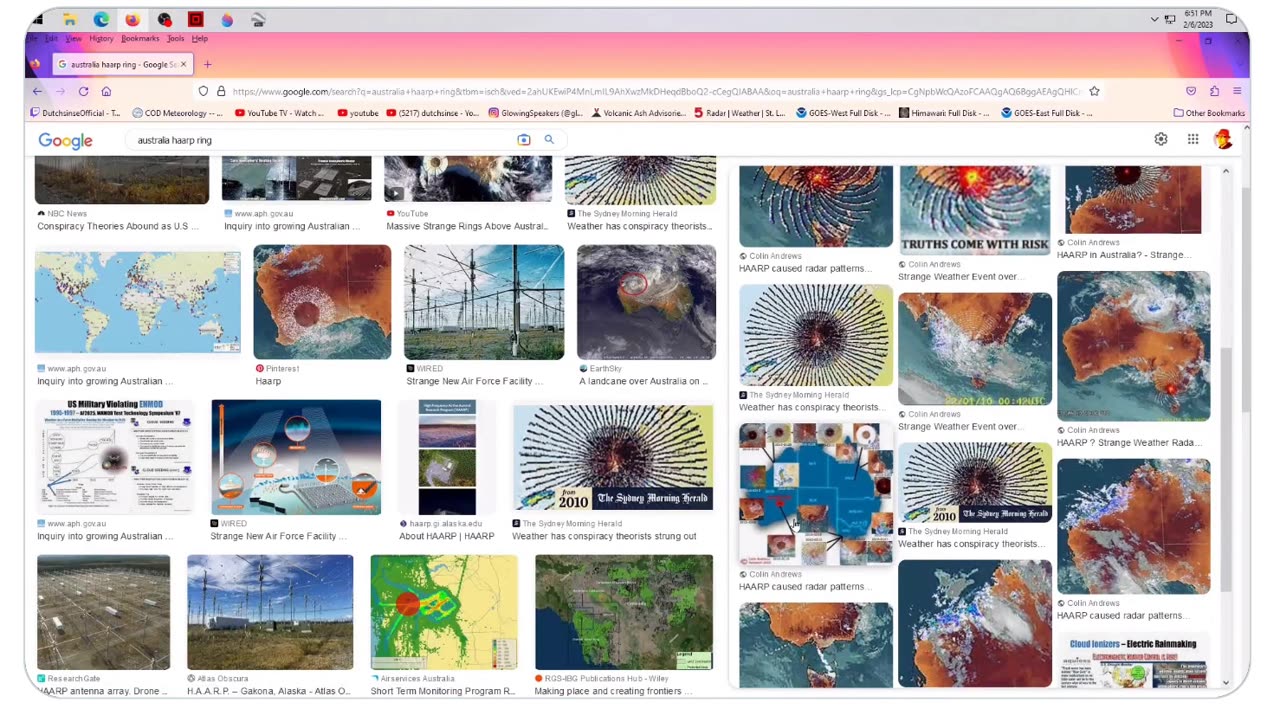The image size is (1280, 720).
Task: Search by image with camera icon
Action: click(524, 140)
